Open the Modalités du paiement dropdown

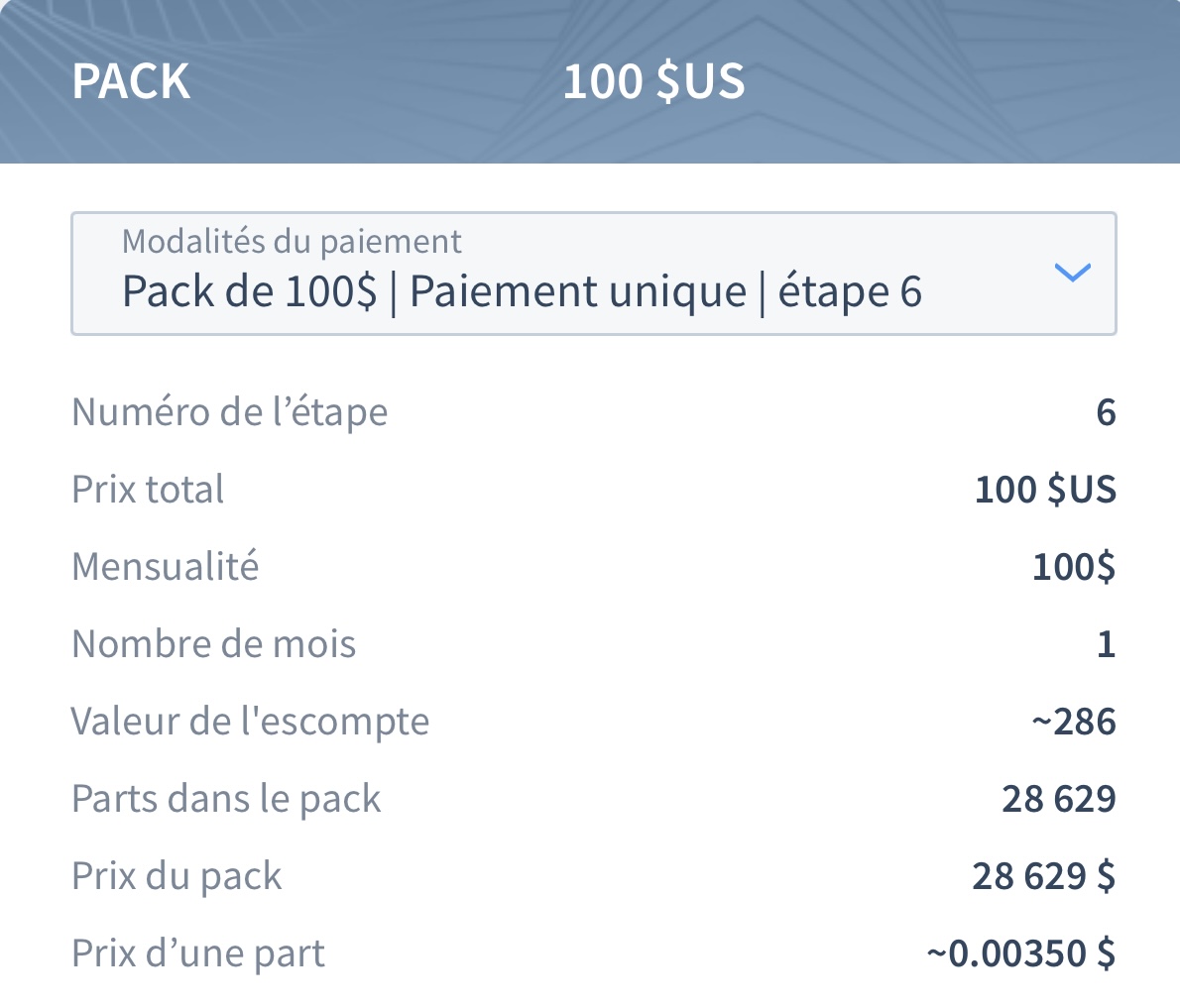pos(593,274)
